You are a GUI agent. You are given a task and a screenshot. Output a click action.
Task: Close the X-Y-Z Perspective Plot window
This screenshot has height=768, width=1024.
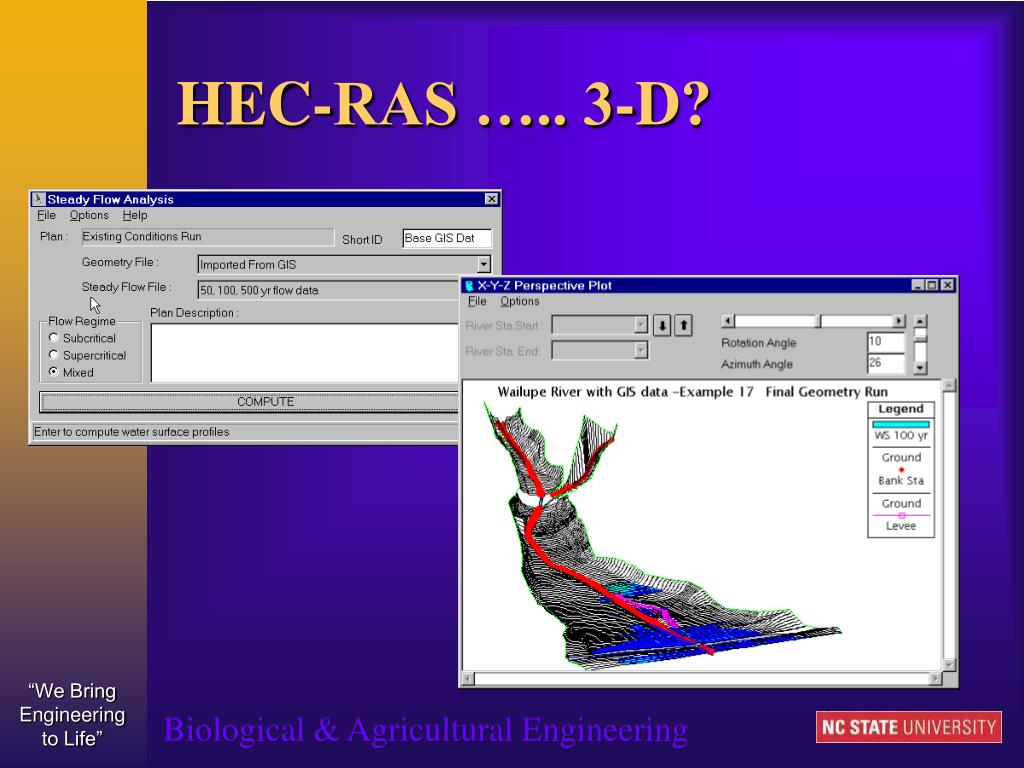[948, 285]
